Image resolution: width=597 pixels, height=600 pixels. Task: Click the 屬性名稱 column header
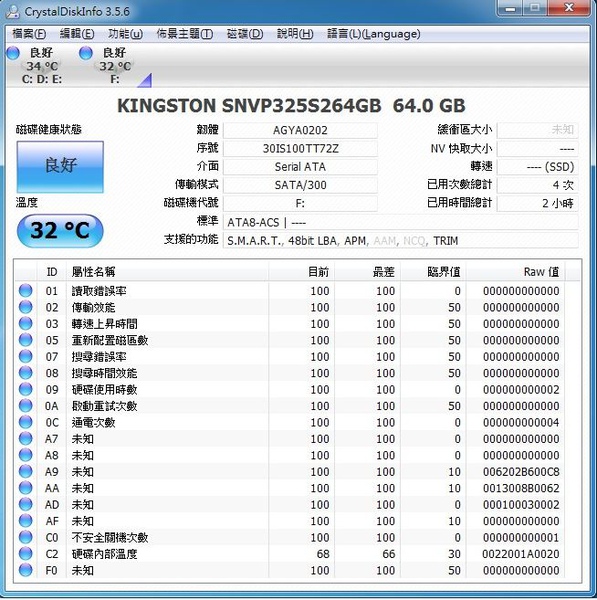(x=167, y=272)
